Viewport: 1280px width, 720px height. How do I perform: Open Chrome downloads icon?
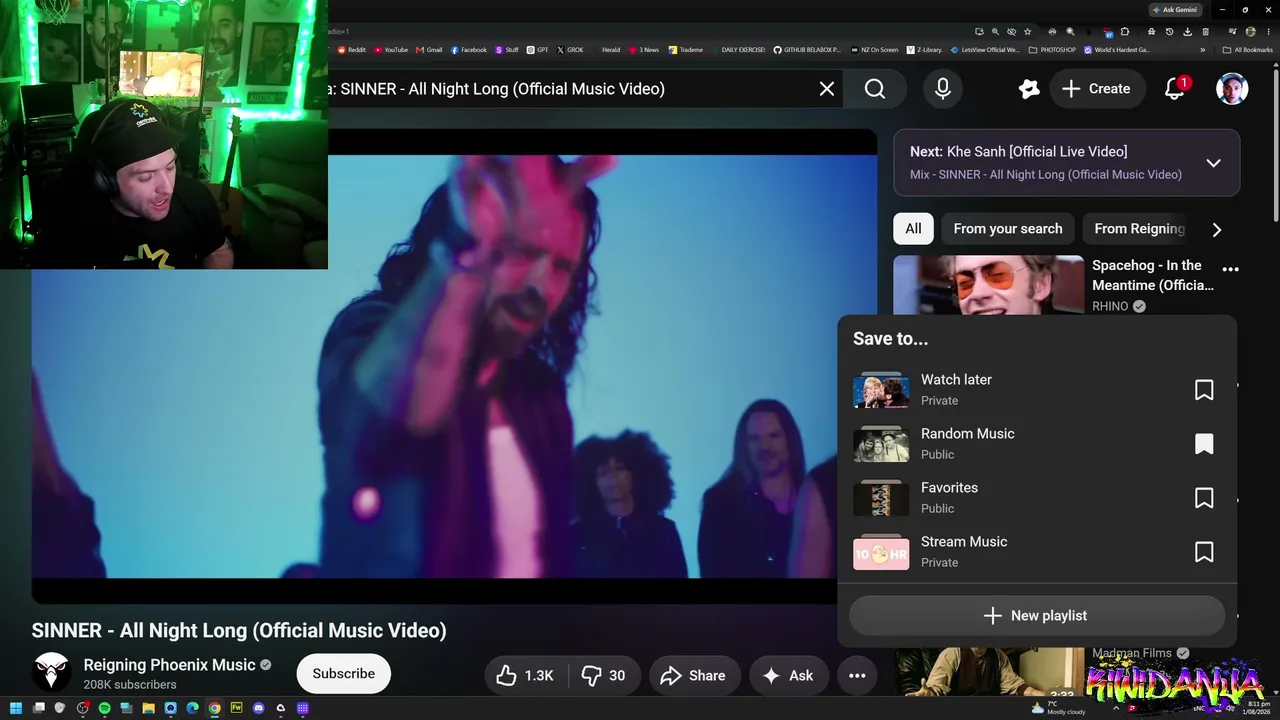pos(1187,32)
